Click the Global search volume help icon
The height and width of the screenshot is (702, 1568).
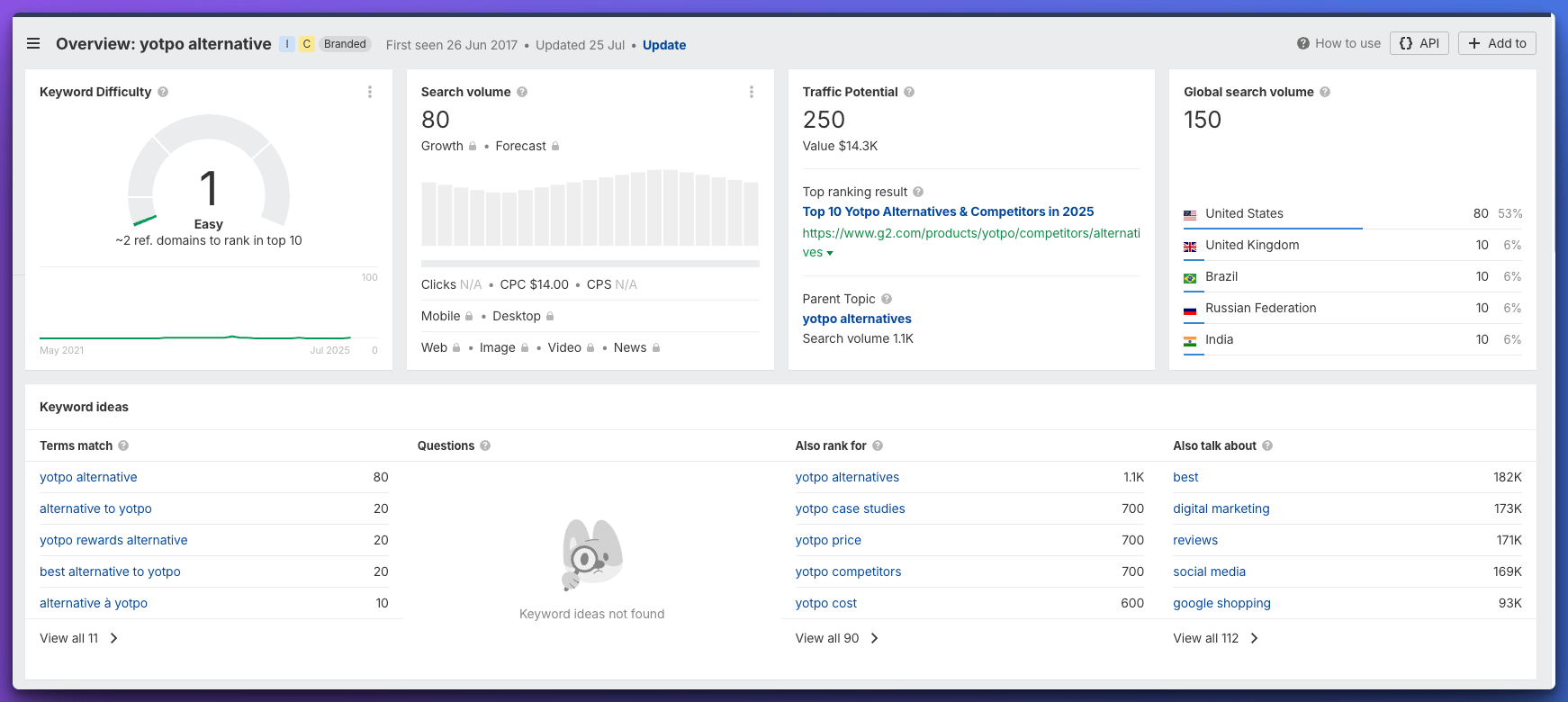[x=1325, y=92]
